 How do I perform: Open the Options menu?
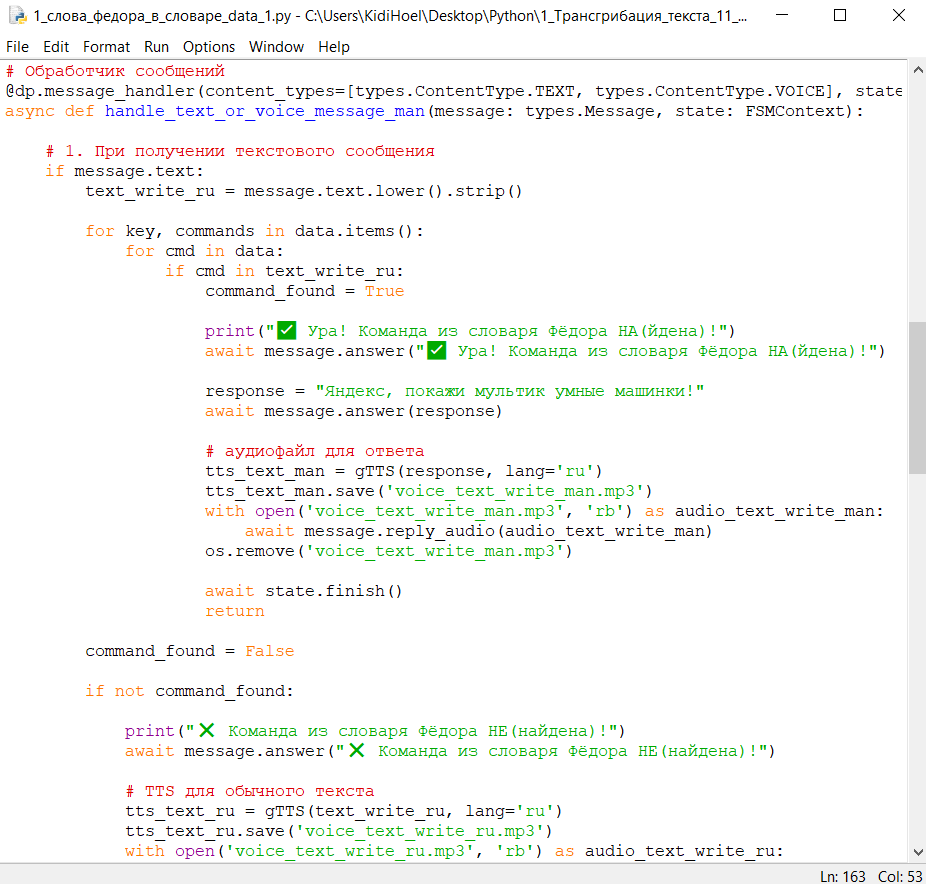208,47
